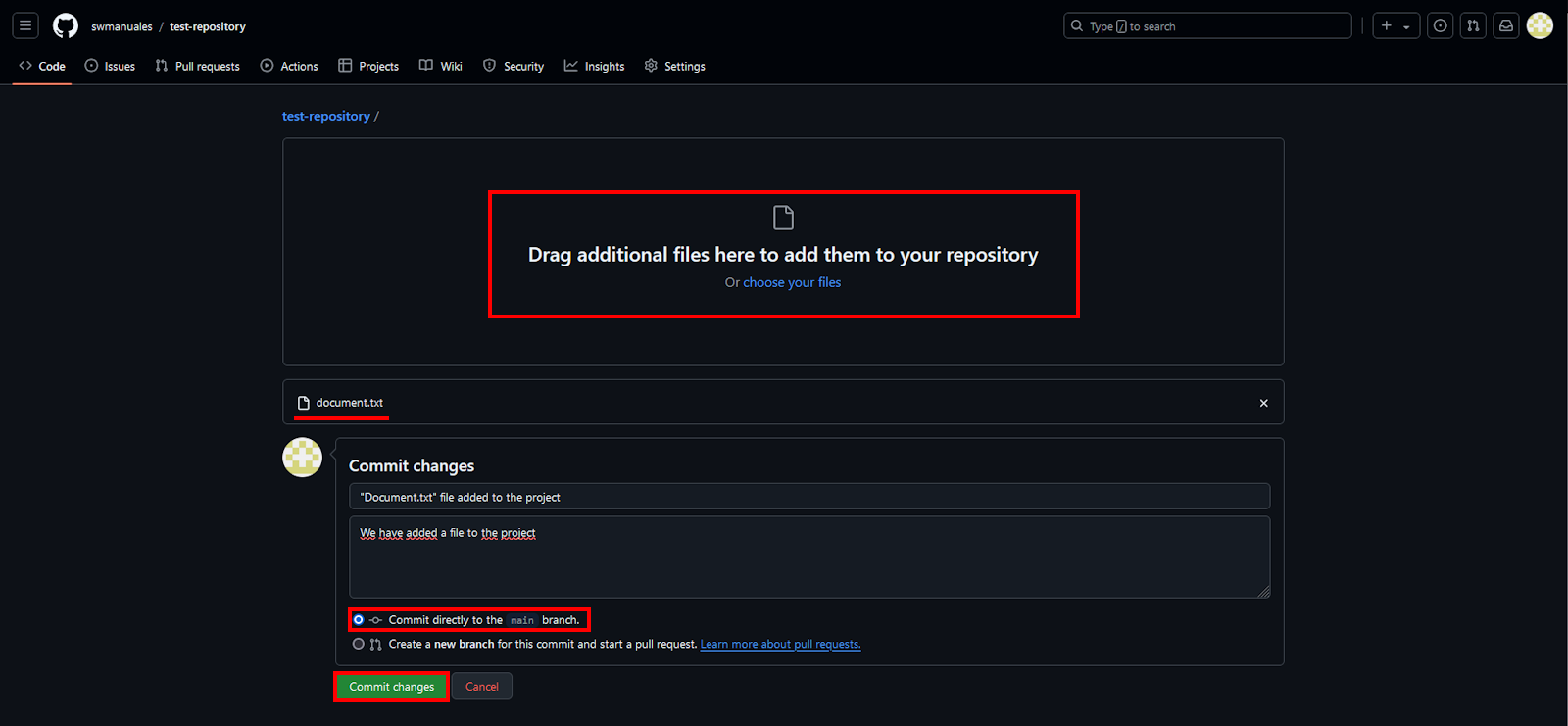The height and width of the screenshot is (726, 1568).
Task: Expand the create new plus dropdown
Action: (1396, 26)
